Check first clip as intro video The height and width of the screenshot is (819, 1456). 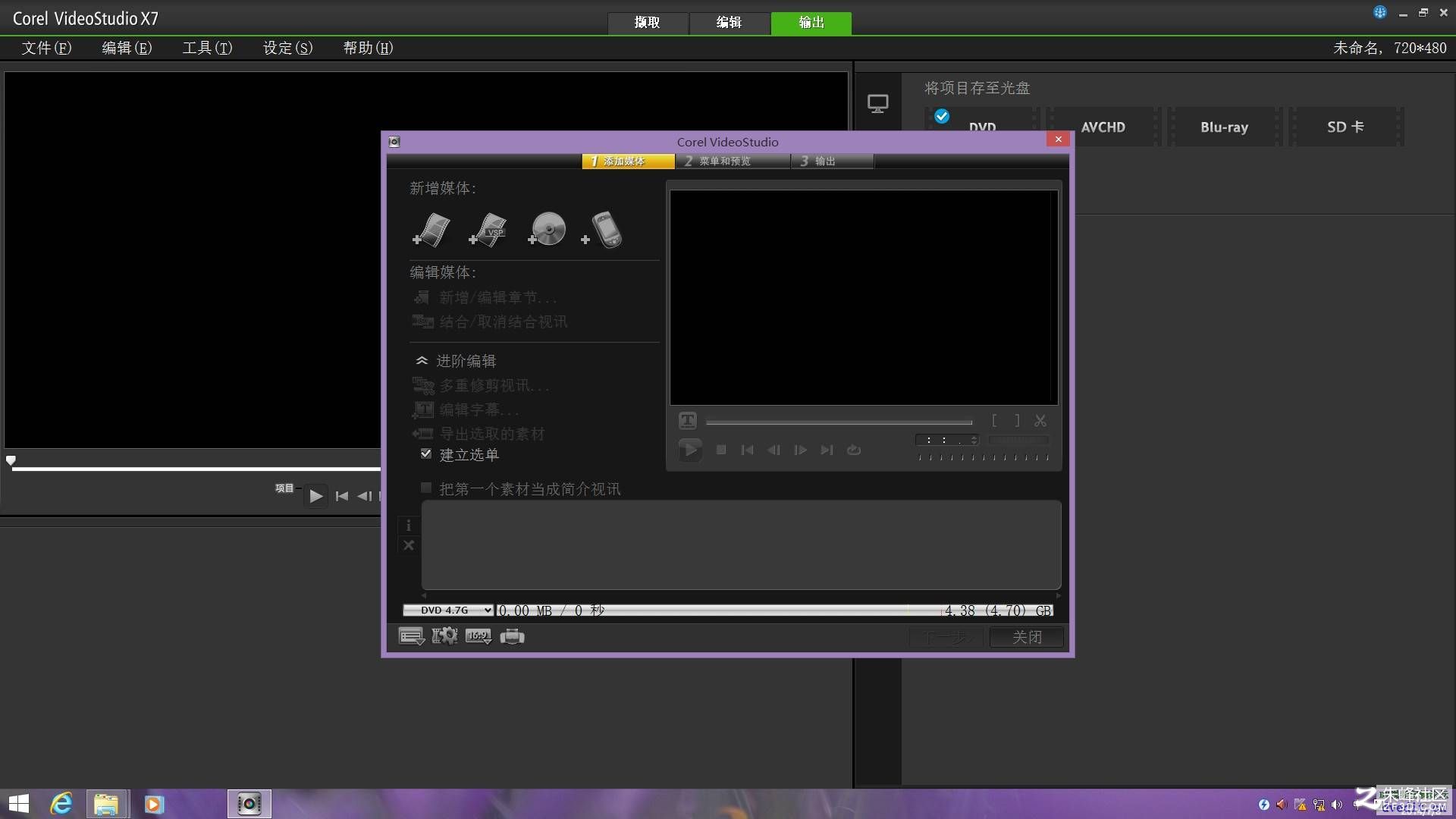pos(426,488)
